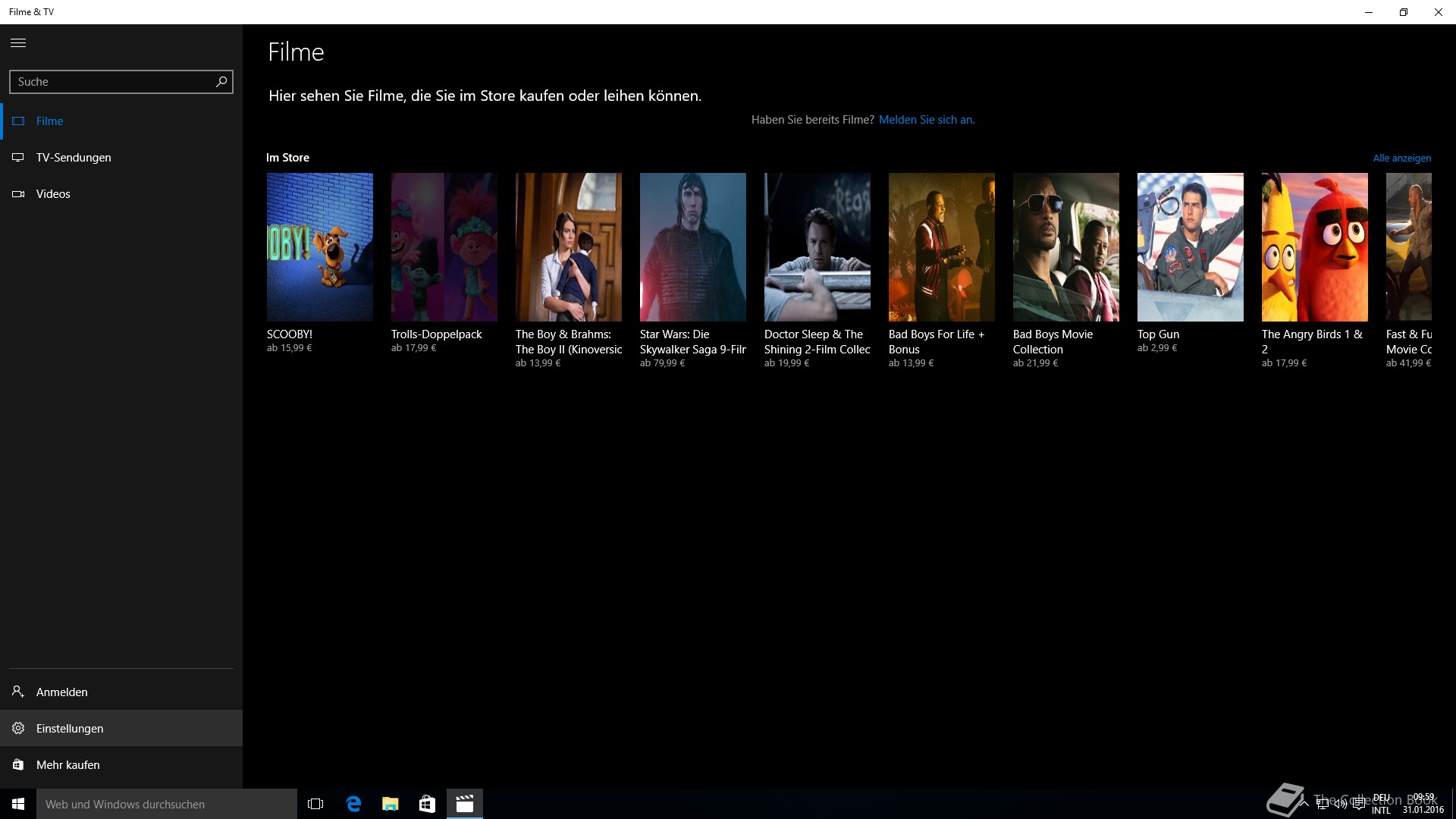Image resolution: width=1456 pixels, height=819 pixels.
Task: Click the 'Web und Windows durchsuchen' search box
Action: (167, 804)
